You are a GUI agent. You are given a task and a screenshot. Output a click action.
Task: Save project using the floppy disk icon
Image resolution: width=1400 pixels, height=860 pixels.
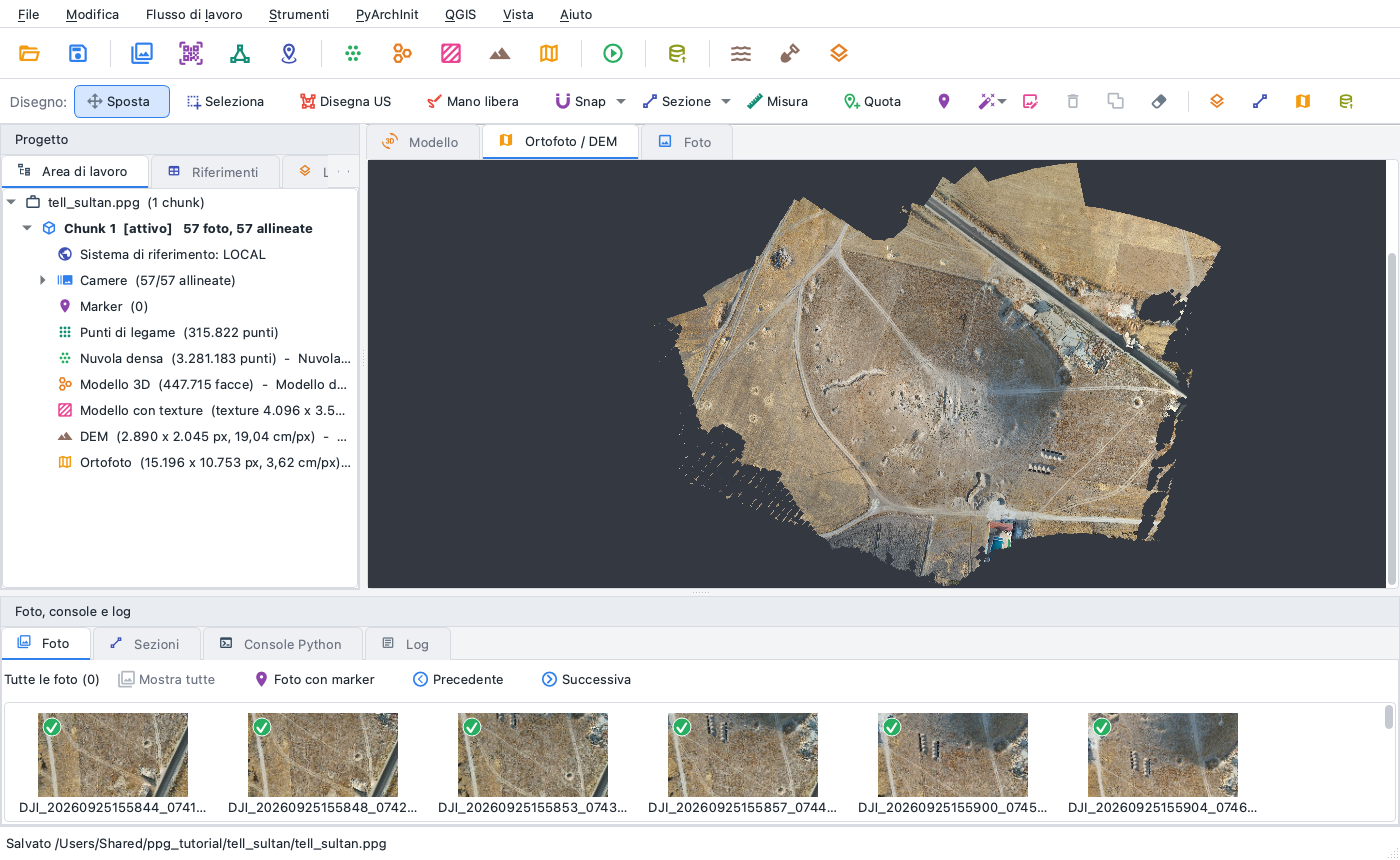coord(78,54)
